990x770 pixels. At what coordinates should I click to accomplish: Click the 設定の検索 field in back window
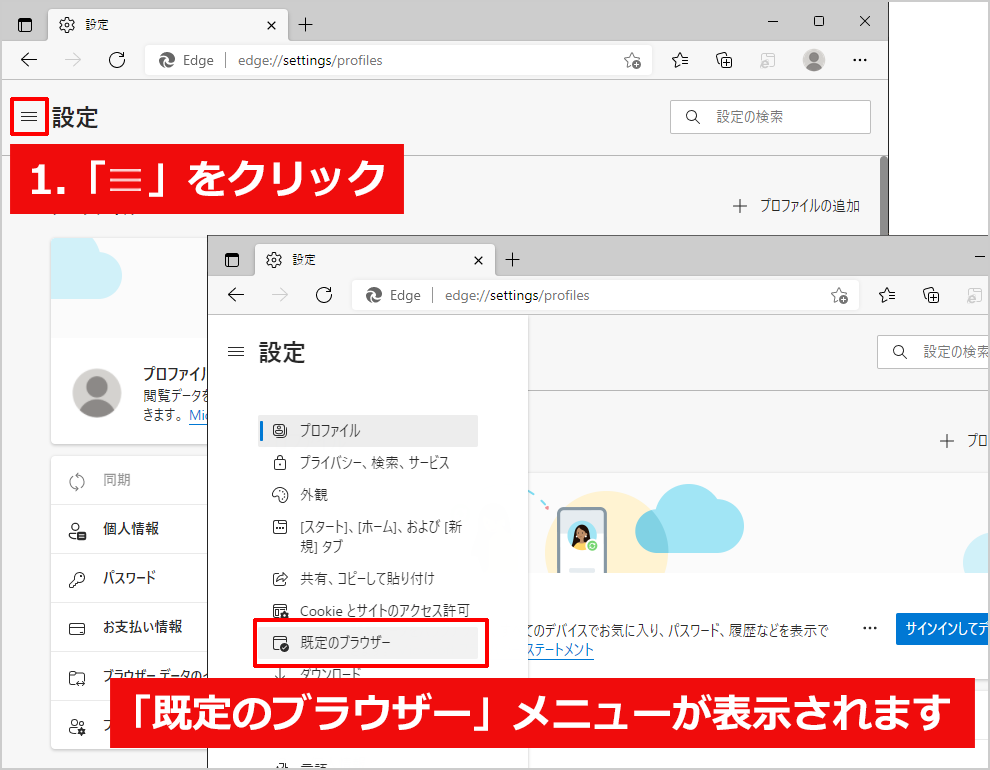(770, 117)
